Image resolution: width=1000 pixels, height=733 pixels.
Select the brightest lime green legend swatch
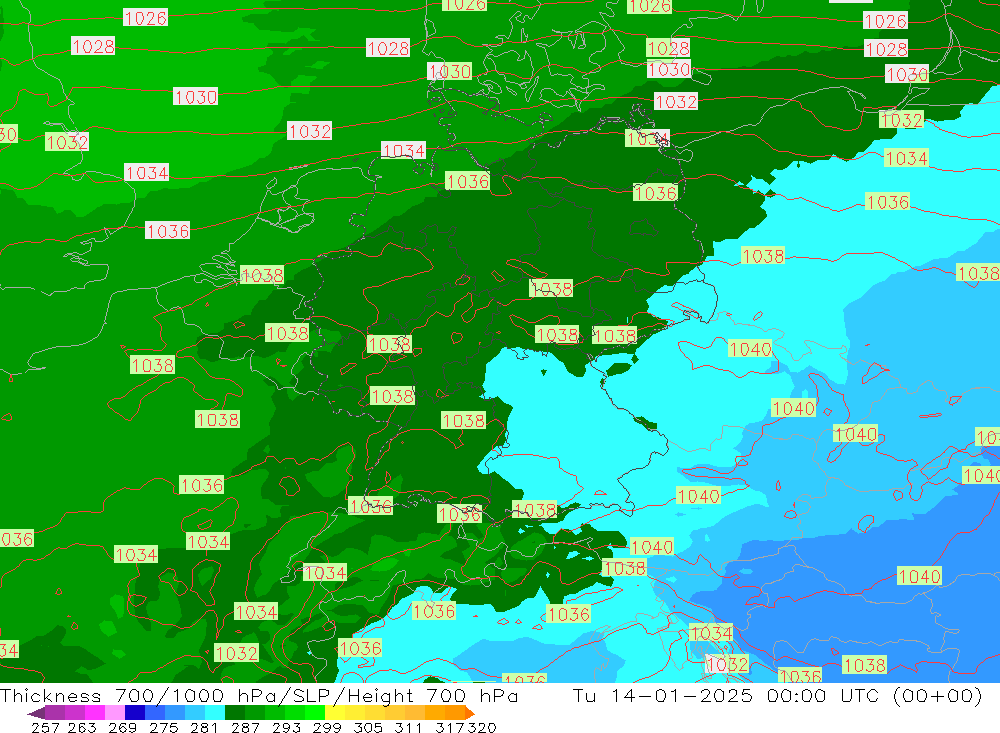tap(315, 713)
